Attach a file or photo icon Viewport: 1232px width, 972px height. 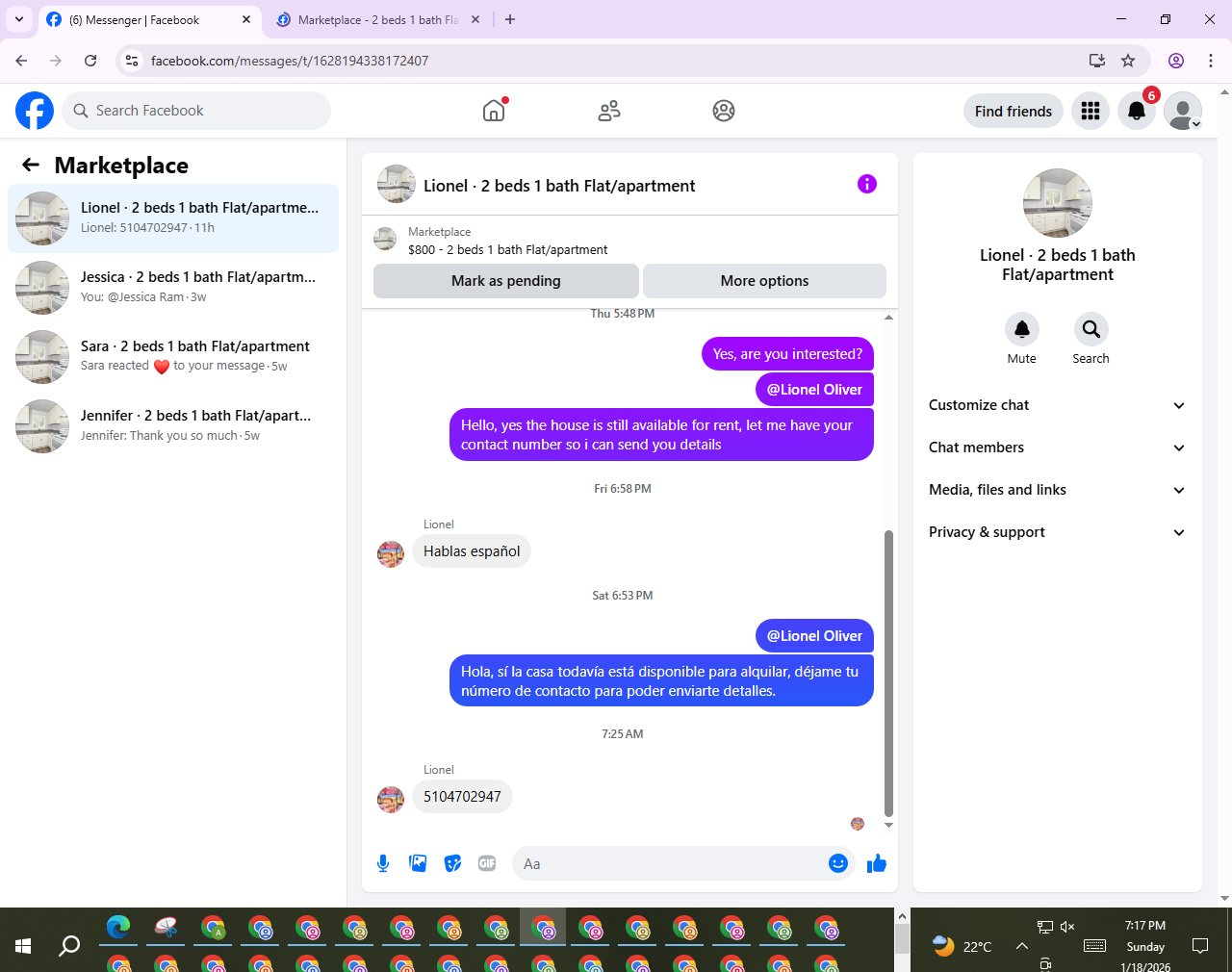(x=418, y=863)
